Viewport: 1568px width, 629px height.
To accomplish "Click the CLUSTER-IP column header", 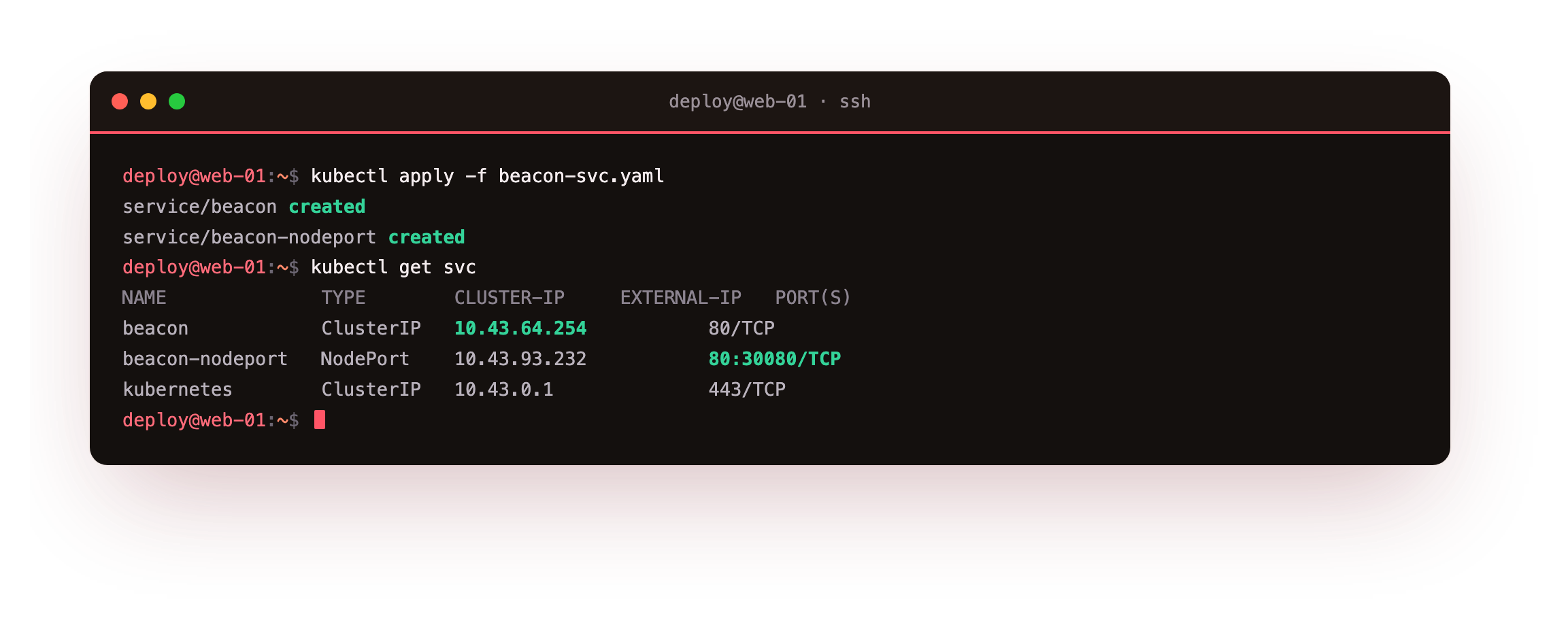I will coord(510,298).
